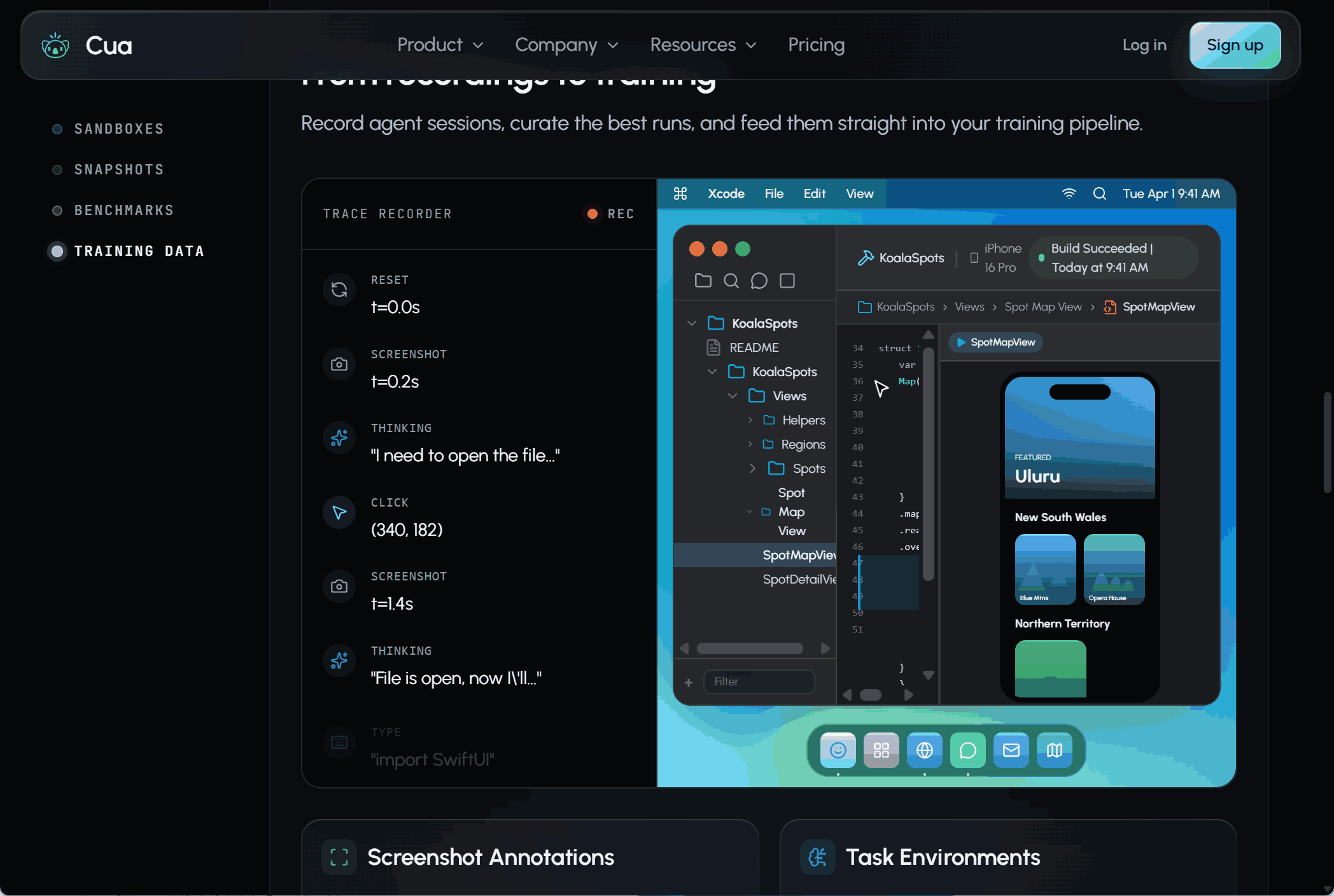Click the search magnifier in Xcode navigator
The width and height of the screenshot is (1334, 896).
731,281
